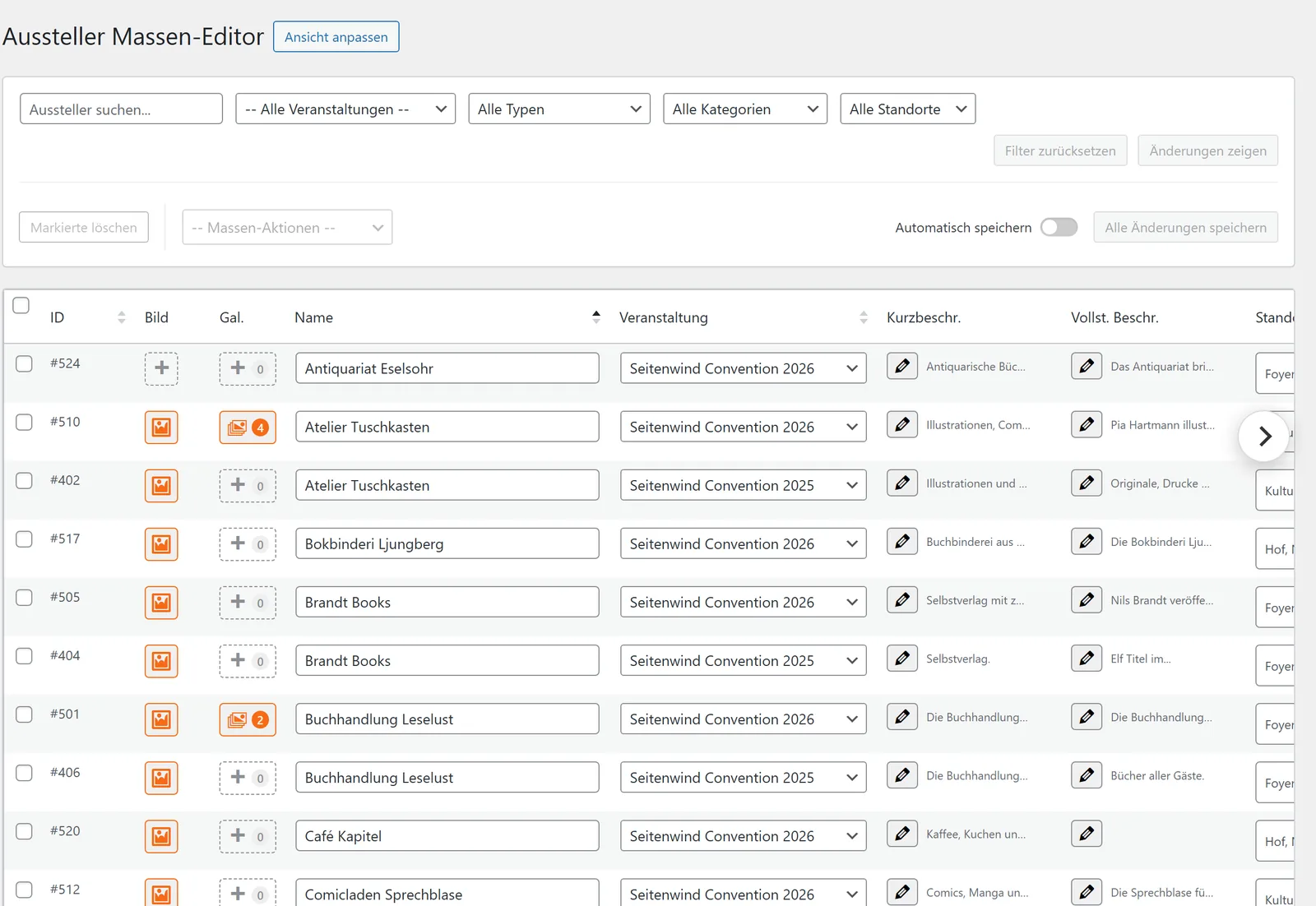Click Änderungen zeigen button

(1208, 150)
